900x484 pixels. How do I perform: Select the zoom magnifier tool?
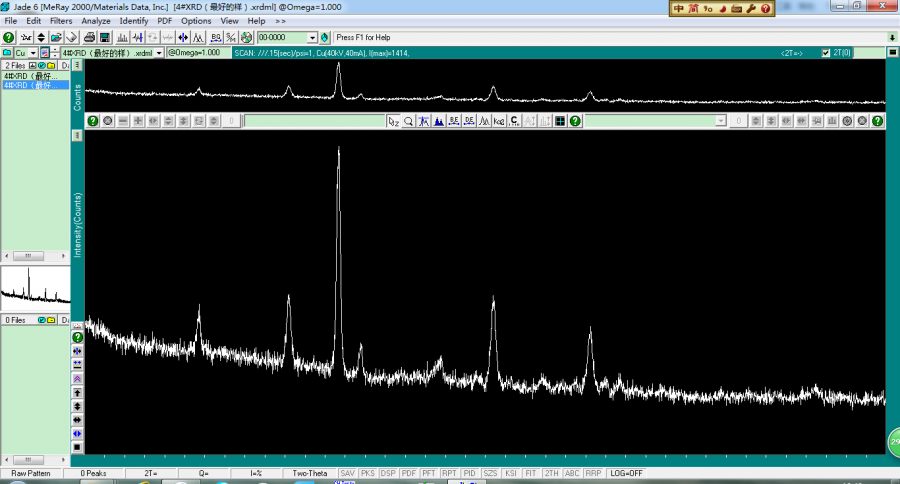coord(408,121)
